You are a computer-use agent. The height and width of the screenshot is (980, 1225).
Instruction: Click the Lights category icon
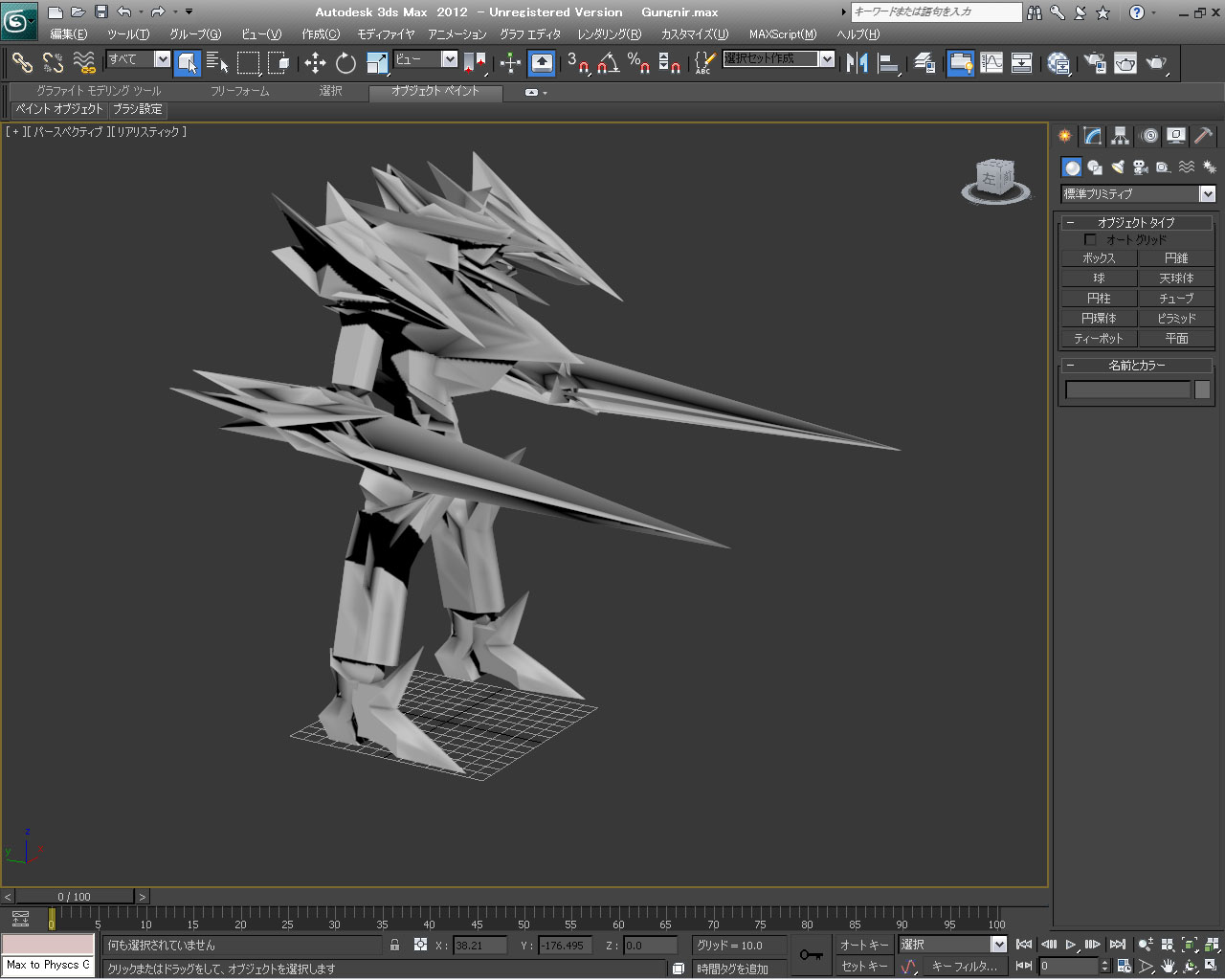1117,167
